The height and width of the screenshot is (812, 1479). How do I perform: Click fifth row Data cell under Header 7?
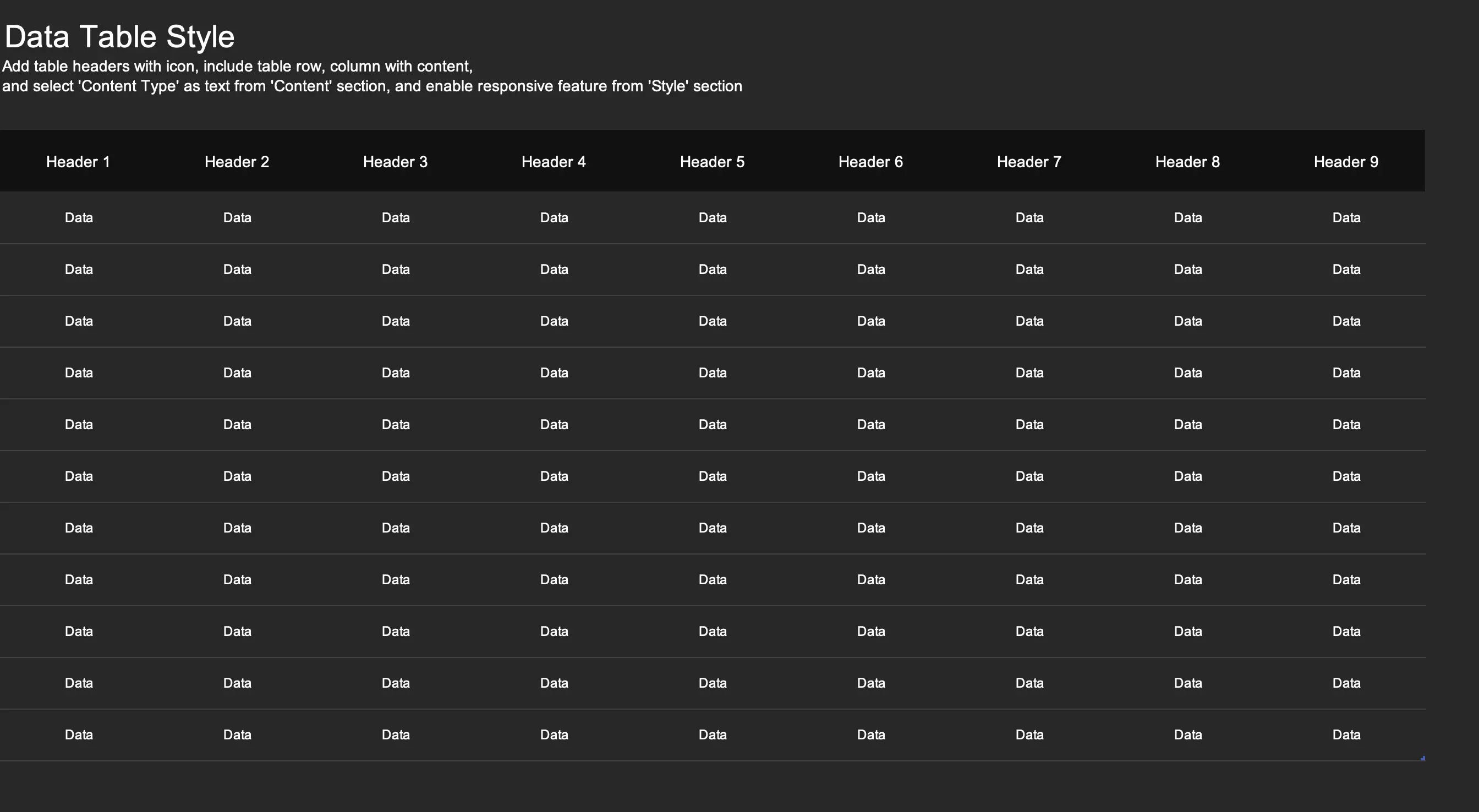point(1029,424)
